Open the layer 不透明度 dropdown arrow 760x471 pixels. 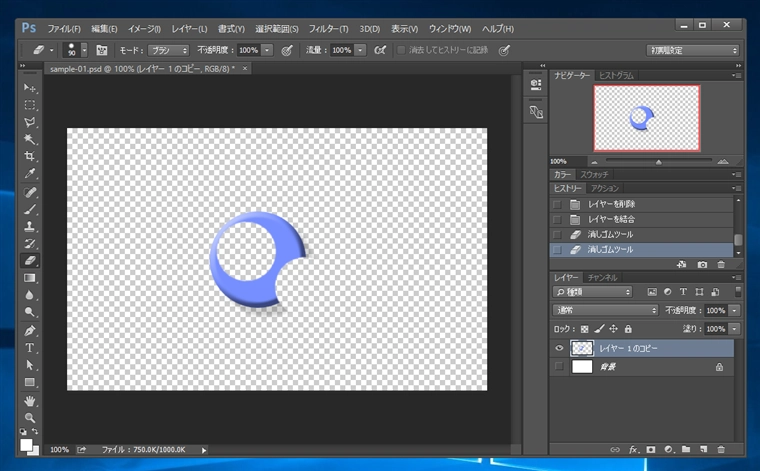735,311
